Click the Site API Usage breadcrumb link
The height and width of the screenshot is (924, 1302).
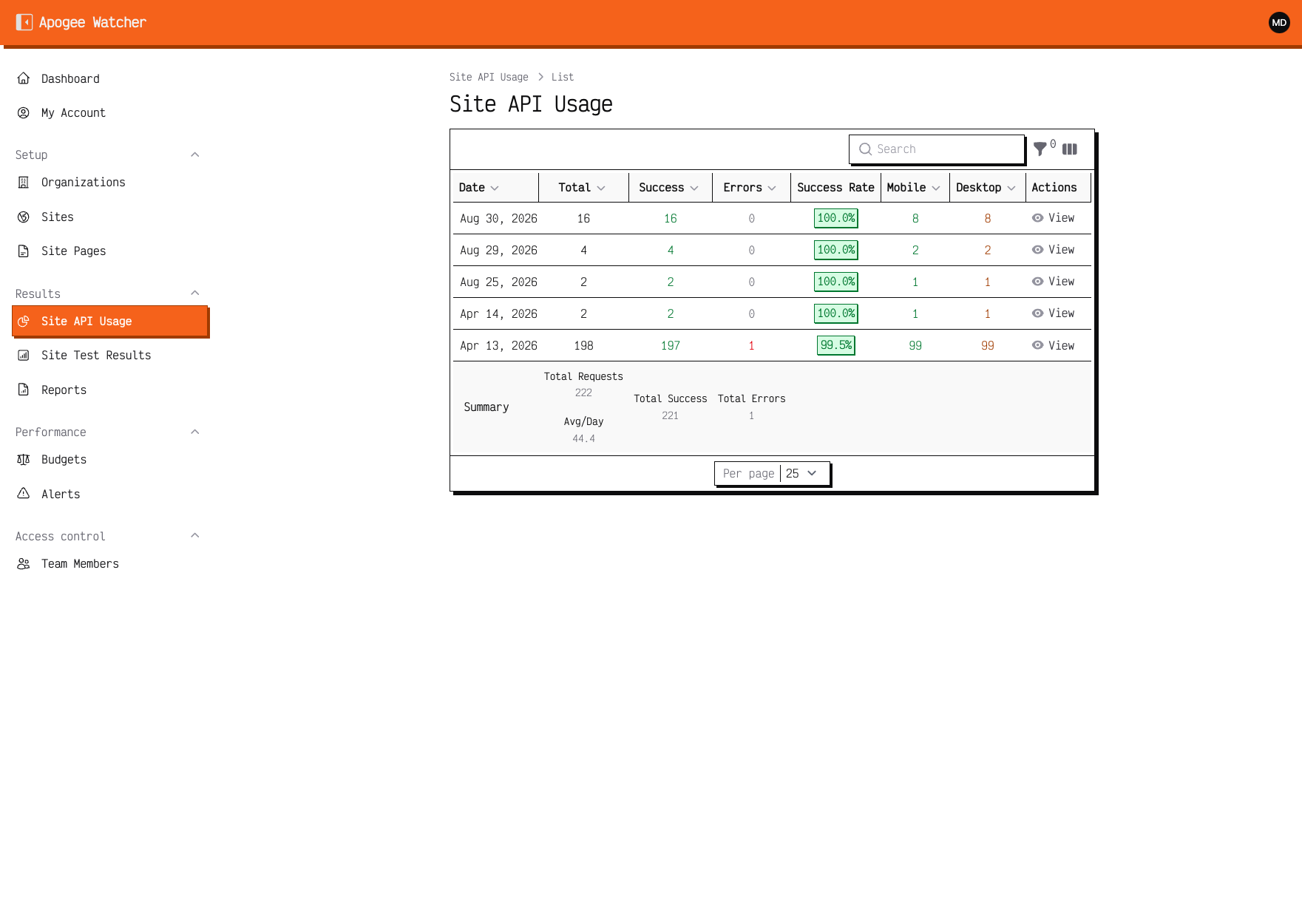(x=489, y=77)
